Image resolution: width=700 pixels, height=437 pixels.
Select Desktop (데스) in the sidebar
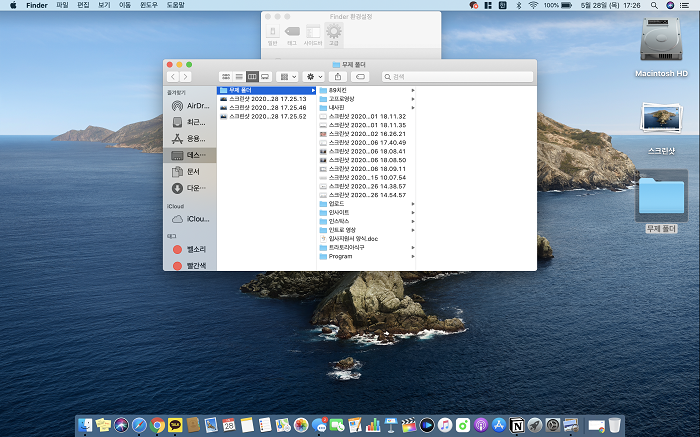[190, 155]
